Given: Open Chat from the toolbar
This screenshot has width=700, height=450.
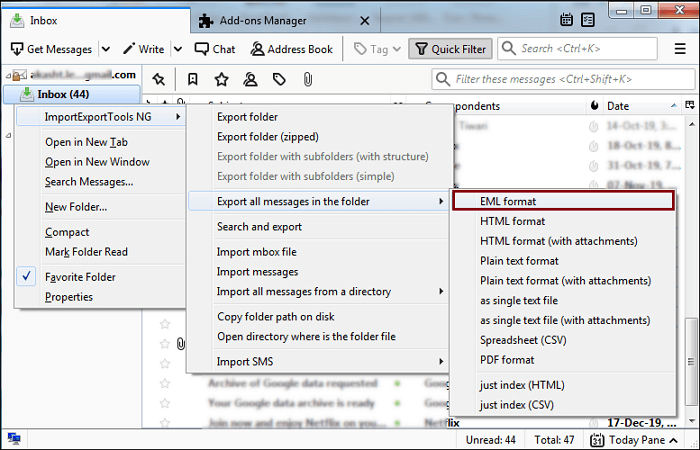Looking at the screenshot, I should click(215, 49).
